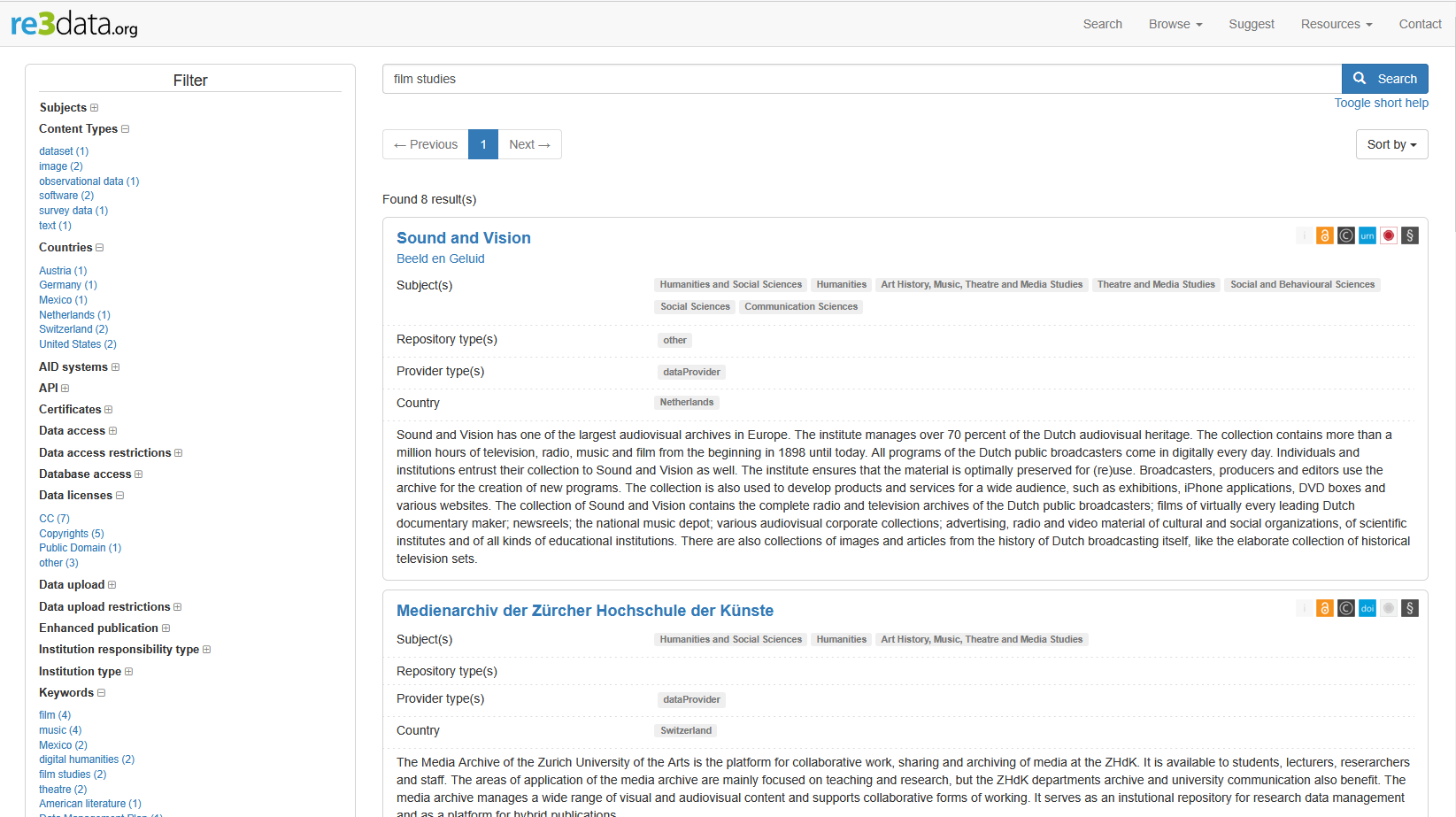Open the Search nav link
1456x817 pixels.
click(1102, 24)
